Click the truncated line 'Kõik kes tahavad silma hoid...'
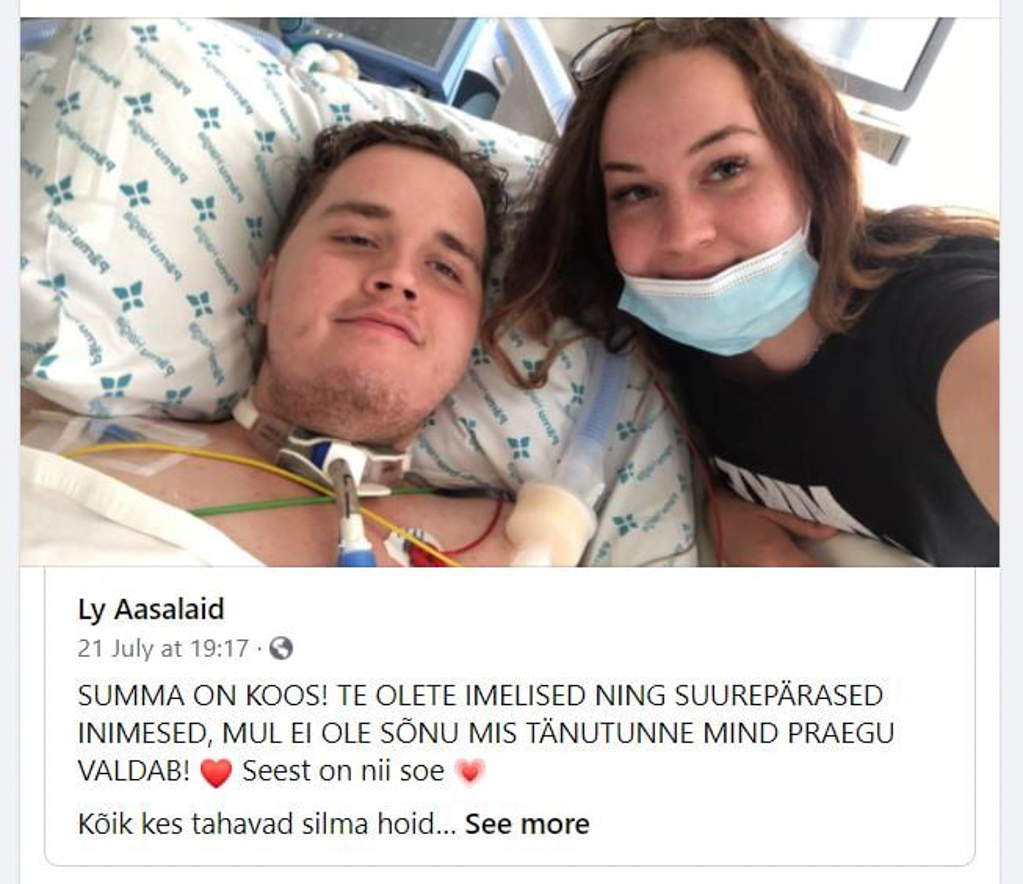The height and width of the screenshot is (884, 1023). pyautogui.click(x=267, y=824)
